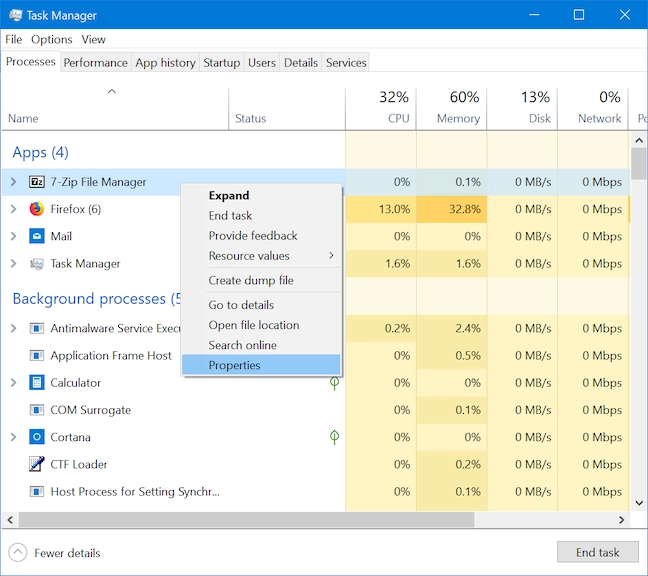The image size is (648, 576).
Task: Switch to the Performance tab
Action: 95,63
